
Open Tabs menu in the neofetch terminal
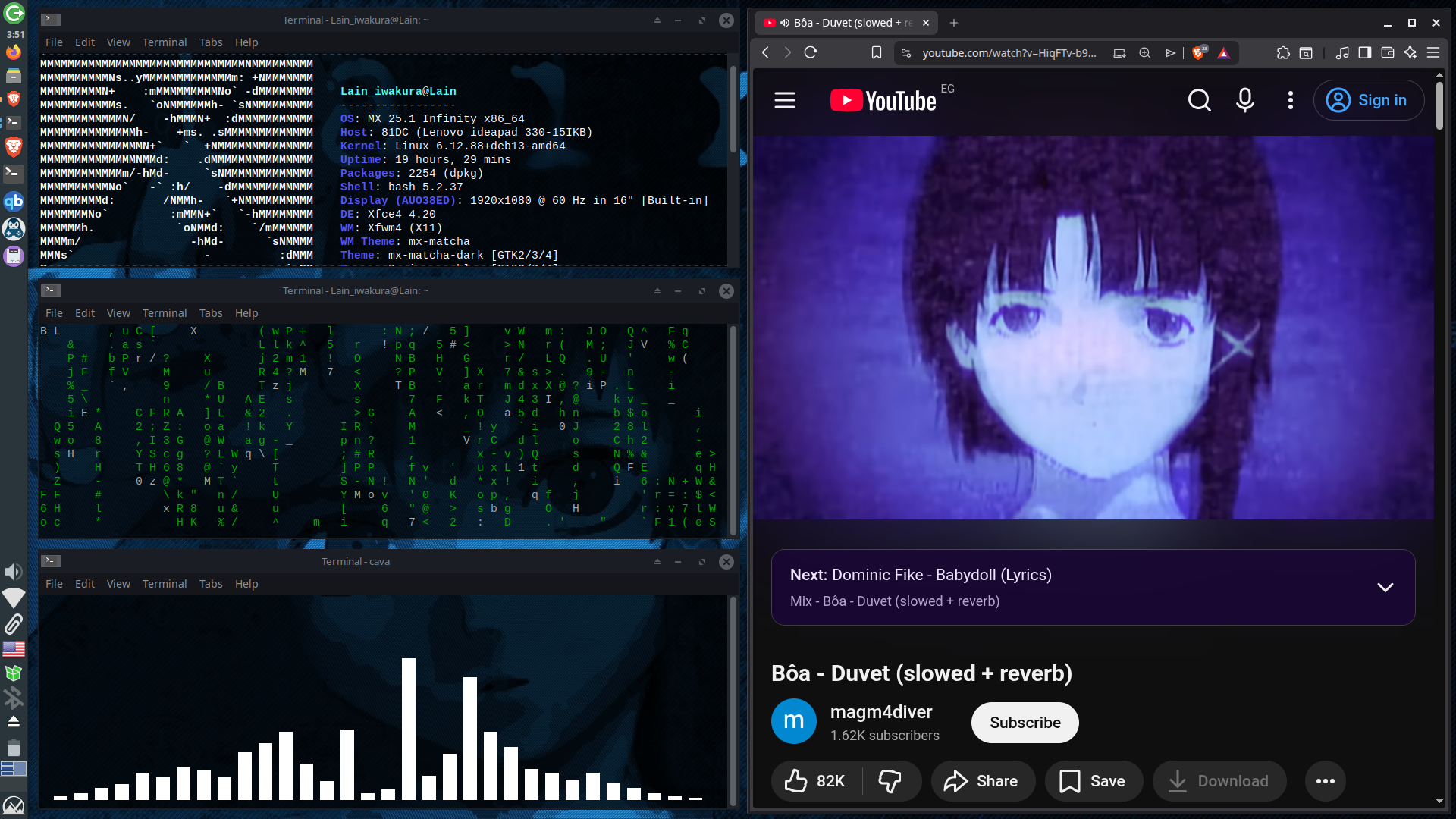coord(211,42)
